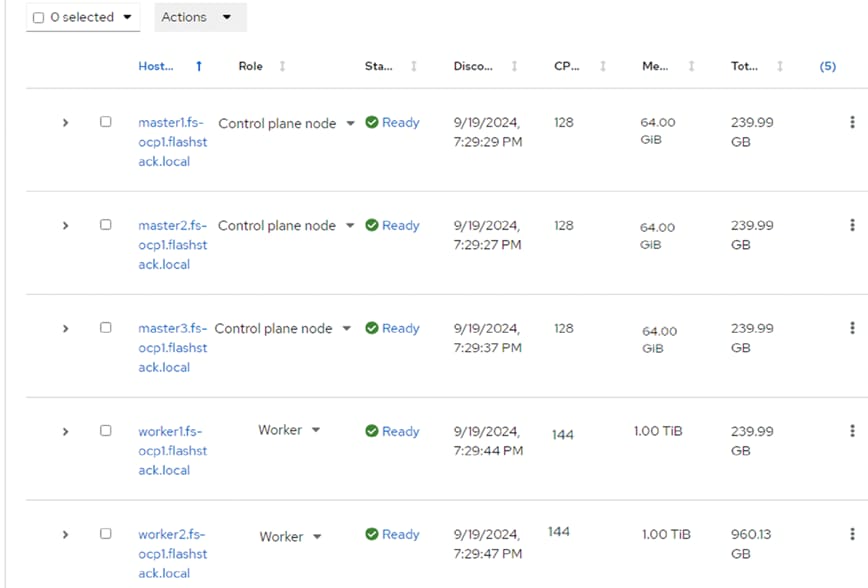Open role dropdown for master2 host
Image resolution: width=868 pixels, height=588 pixels.
350,226
